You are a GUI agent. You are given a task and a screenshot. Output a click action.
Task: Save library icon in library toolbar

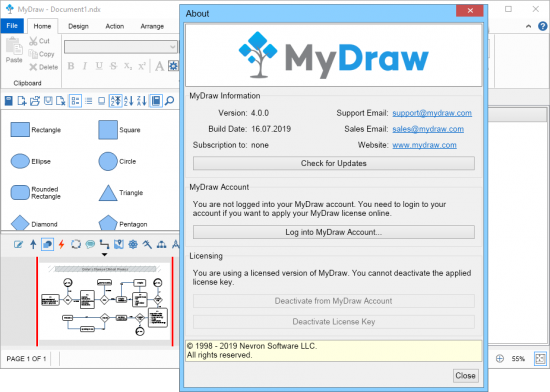point(48,101)
